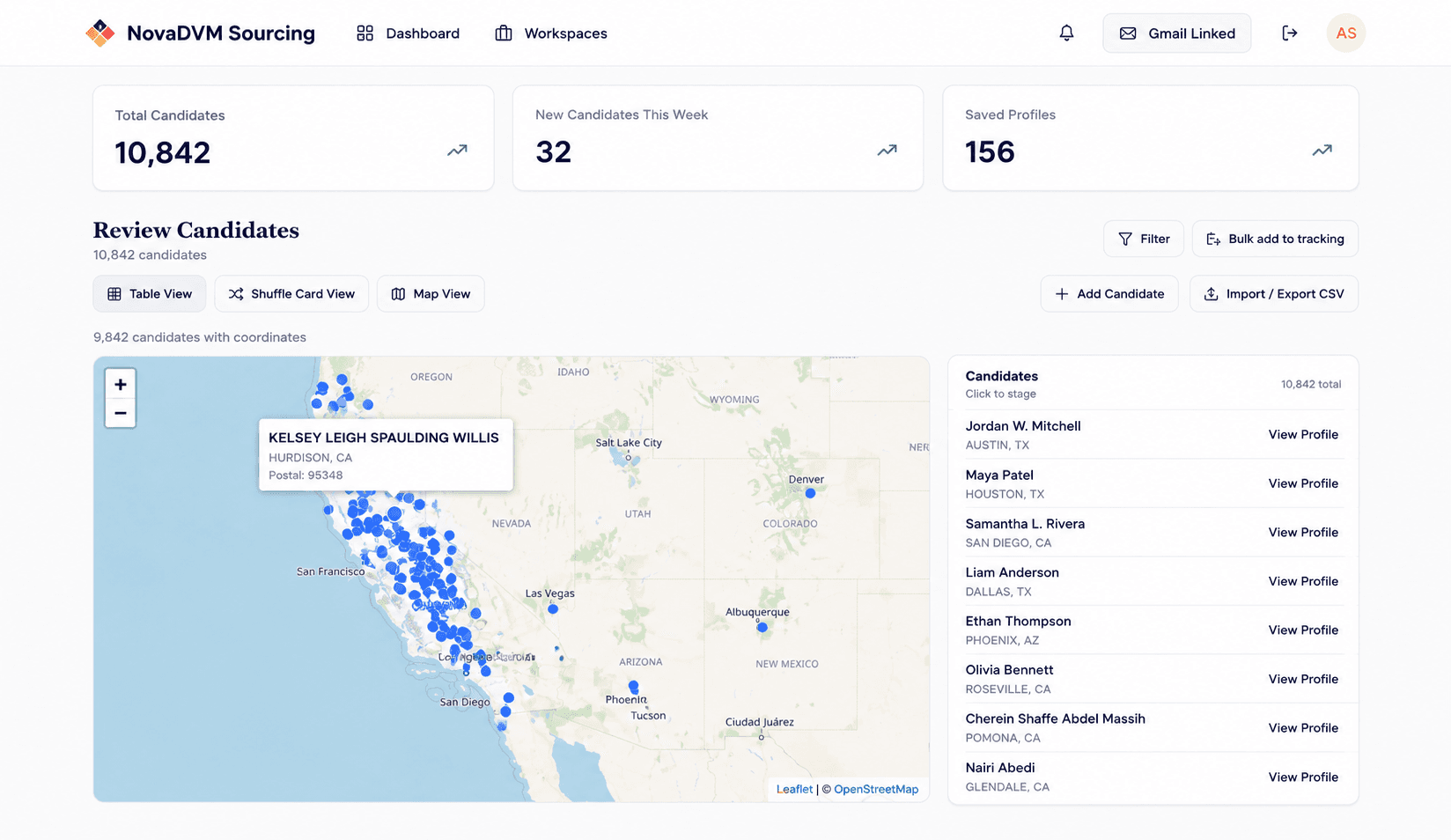The height and width of the screenshot is (840, 1451).
Task: View Profile for Maya Patel
Action: (x=1303, y=483)
